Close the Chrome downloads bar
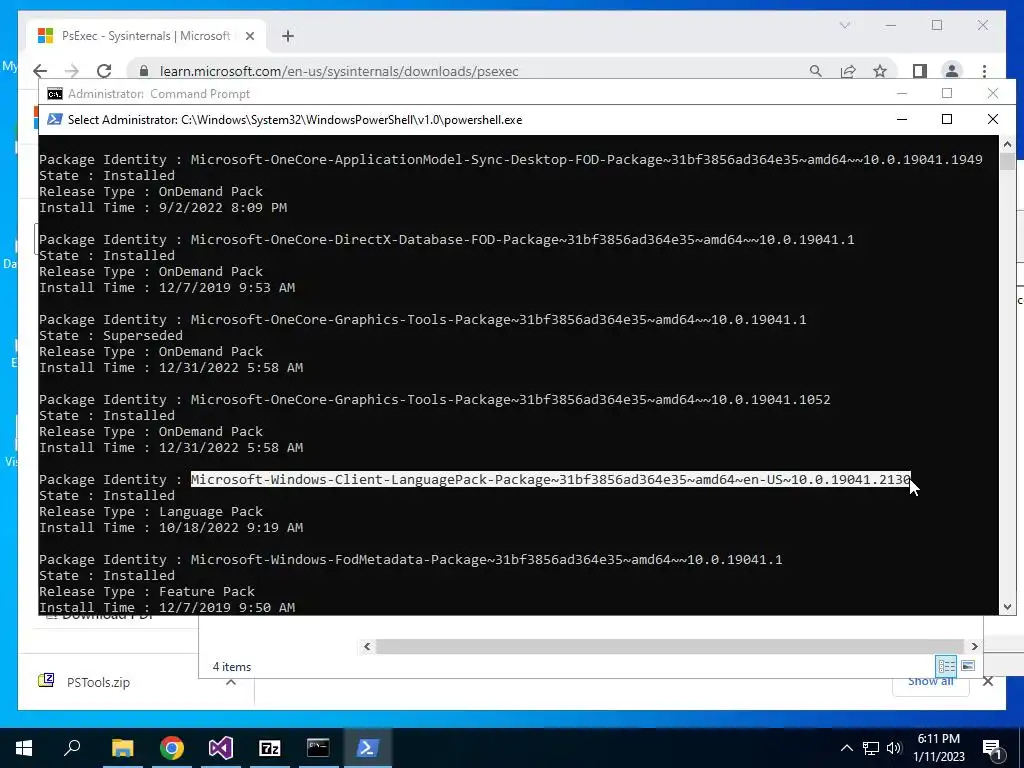 [x=988, y=682]
